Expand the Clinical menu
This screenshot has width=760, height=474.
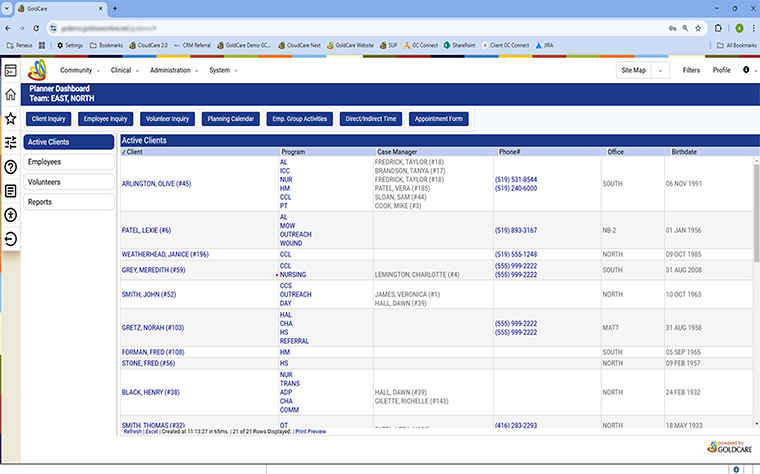125,70
